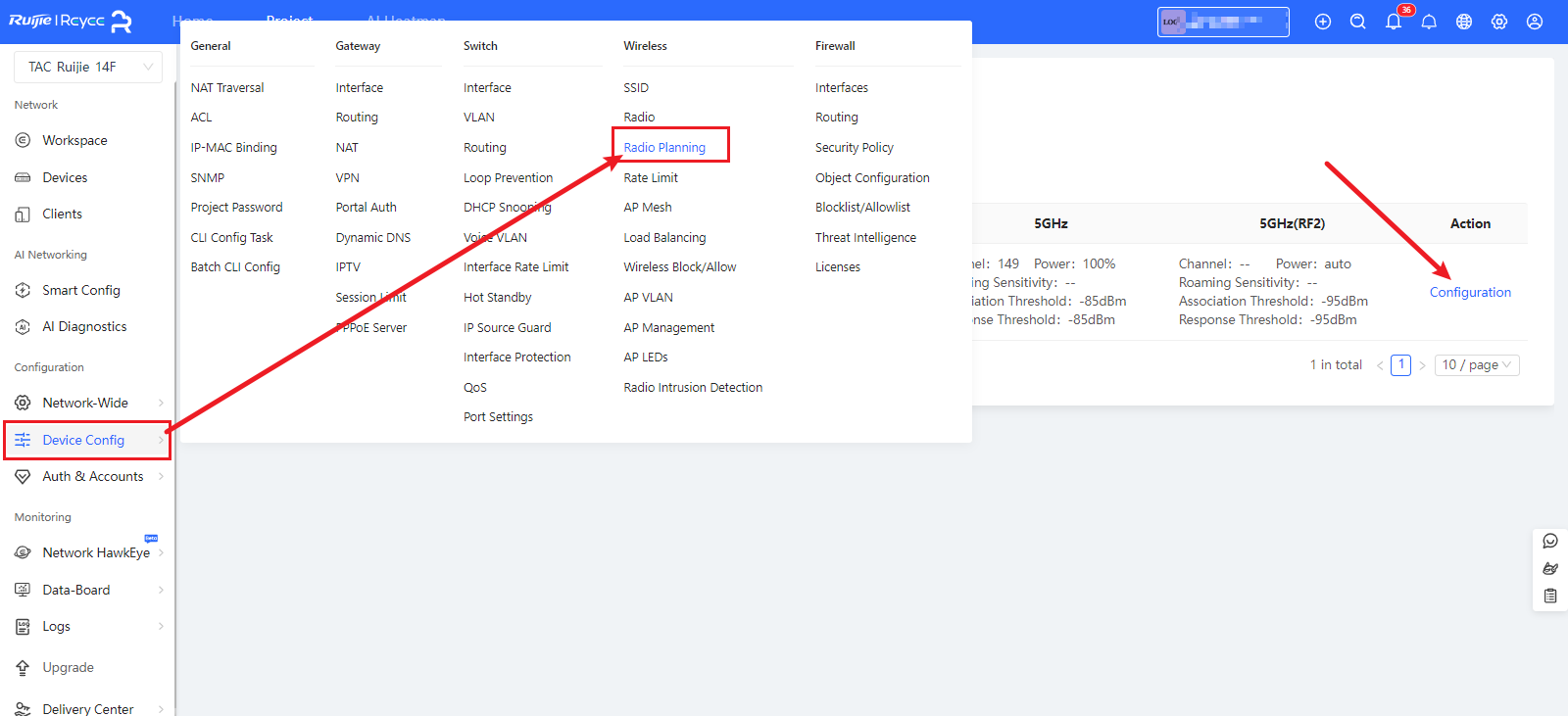Open the language globe icon
The image size is (1568, 716).
1464,22
